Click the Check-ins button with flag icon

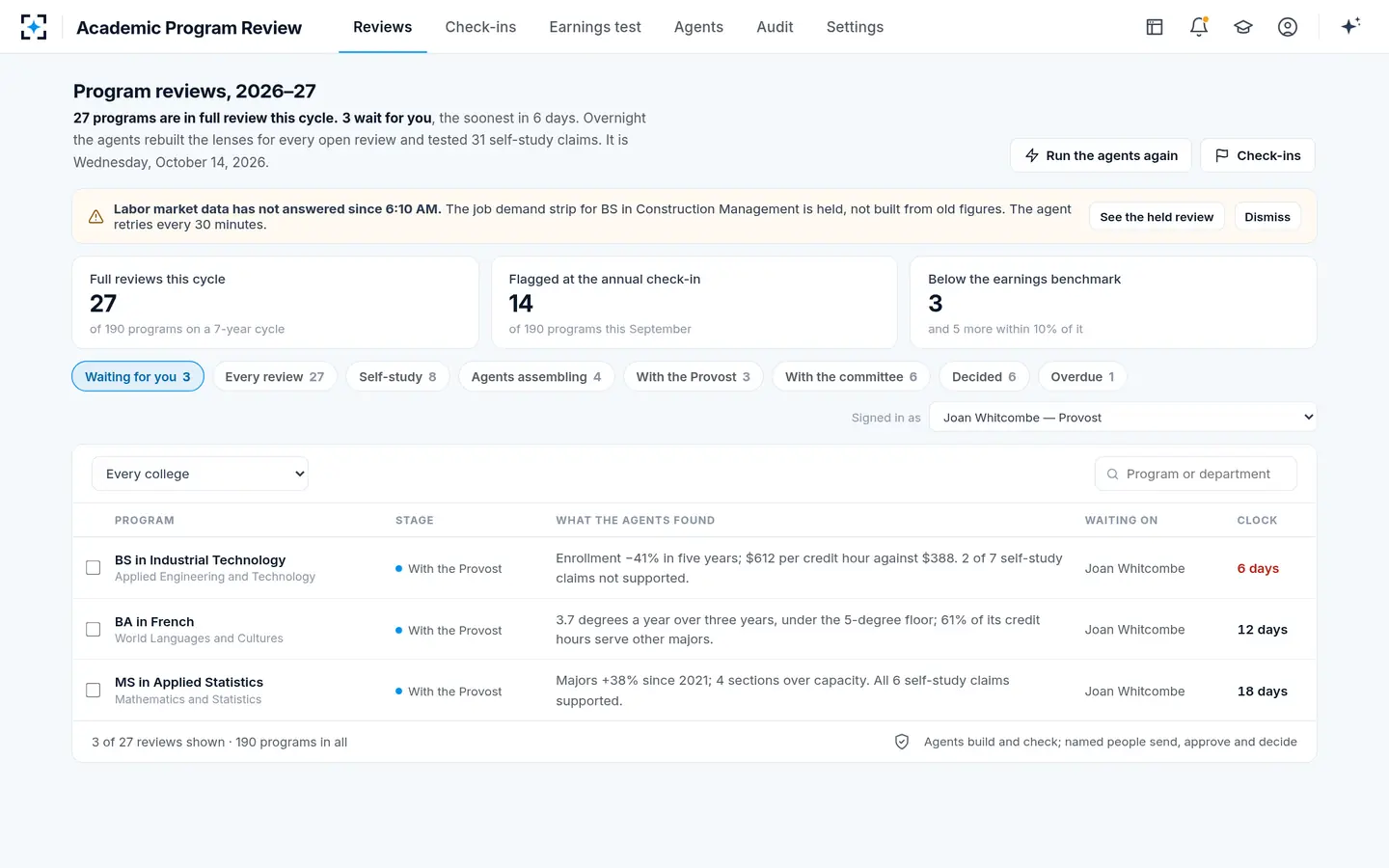(x=1258, y=155)
